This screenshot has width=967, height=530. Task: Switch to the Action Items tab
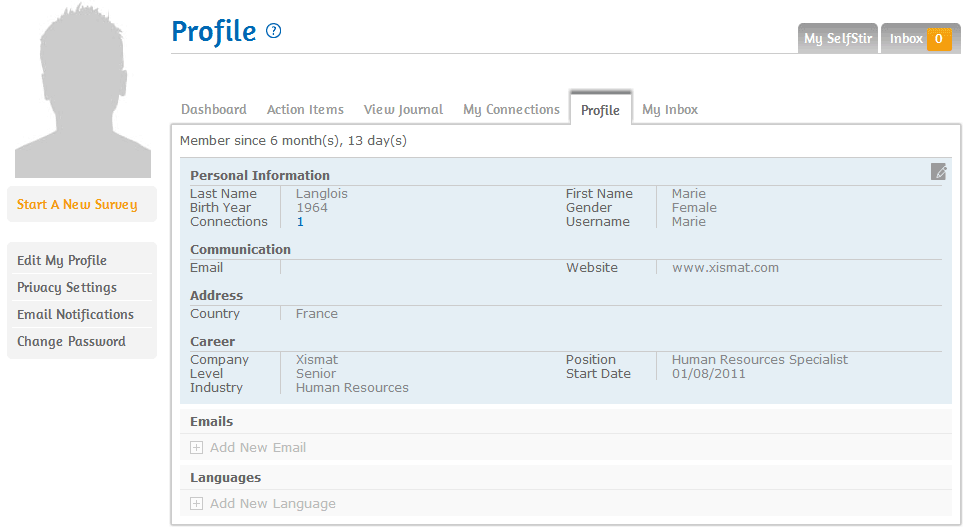point(305,110)
